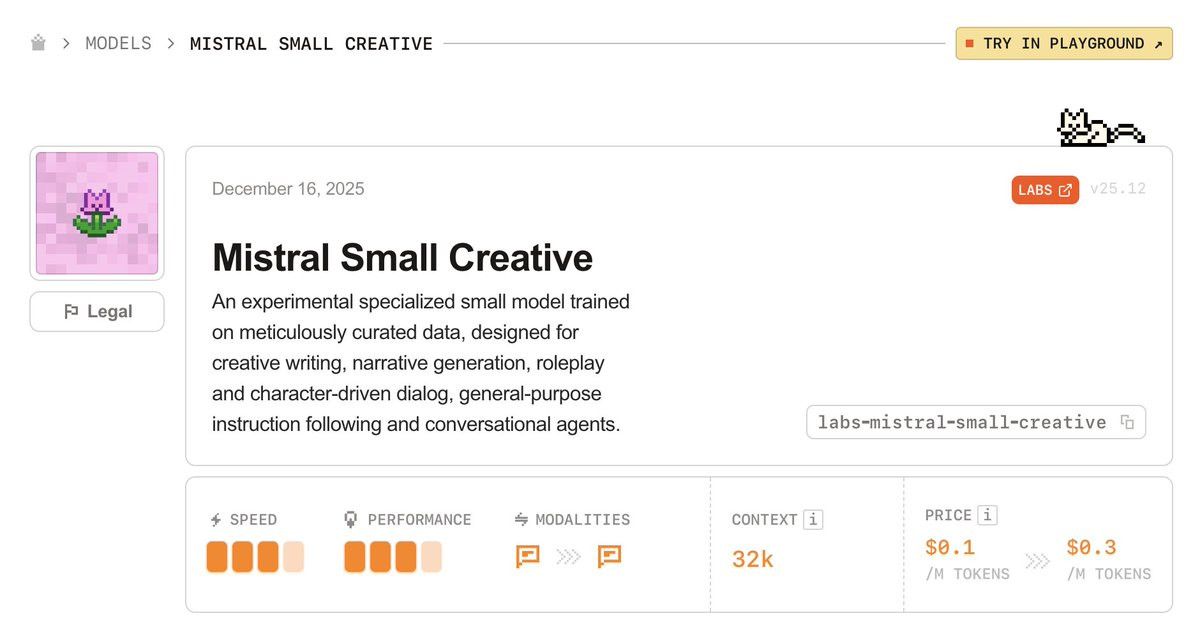Click the PRICE info icon
1200x641 pixels.
click(987, 515)
